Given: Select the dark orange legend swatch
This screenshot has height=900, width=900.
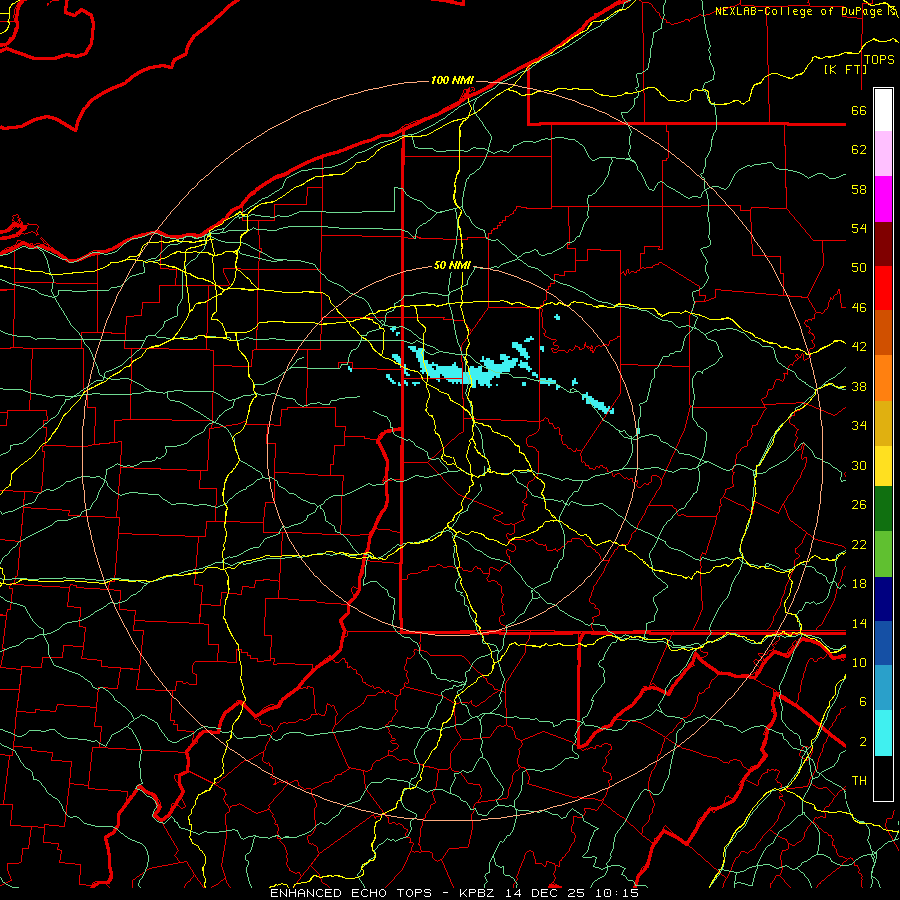Looking at the screenshot, I should (883, 332).
